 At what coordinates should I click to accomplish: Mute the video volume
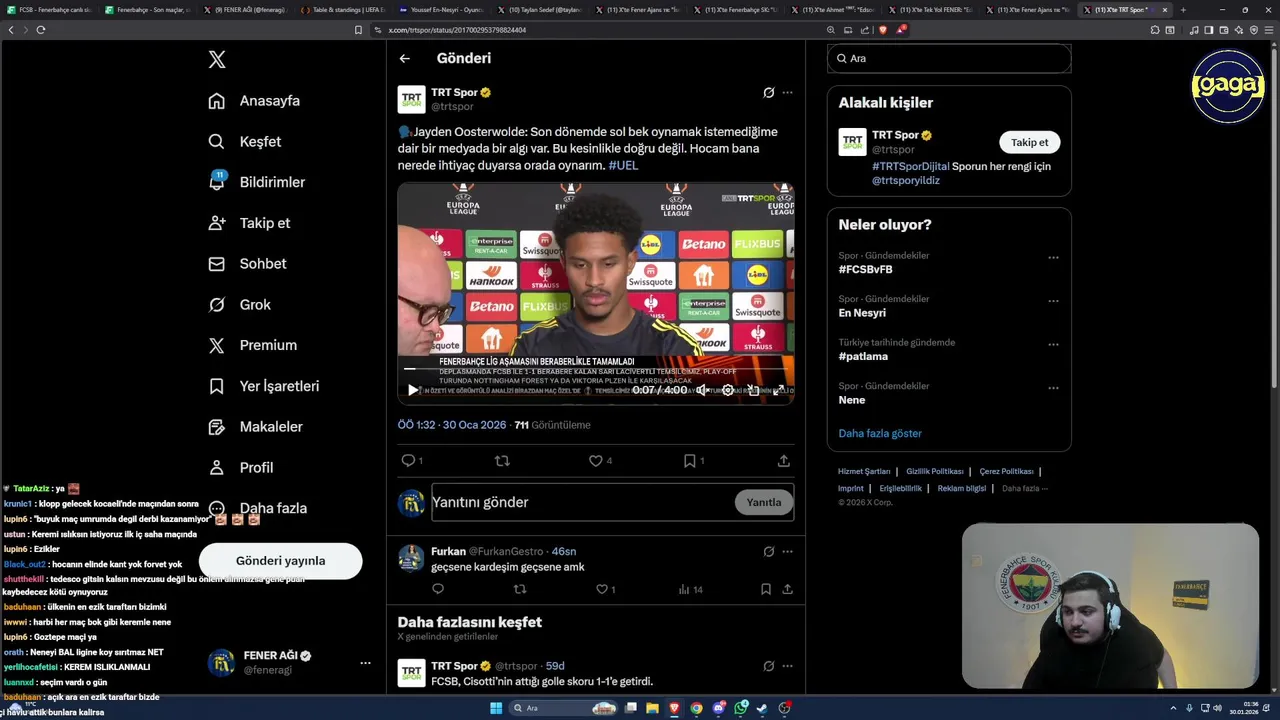[702, 390]
